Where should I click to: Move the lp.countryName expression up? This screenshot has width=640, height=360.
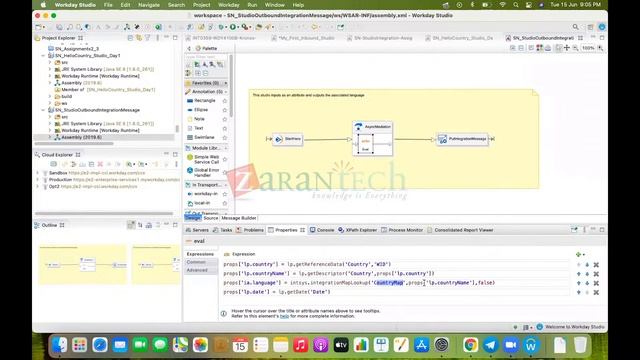click(x=578, y=274)
